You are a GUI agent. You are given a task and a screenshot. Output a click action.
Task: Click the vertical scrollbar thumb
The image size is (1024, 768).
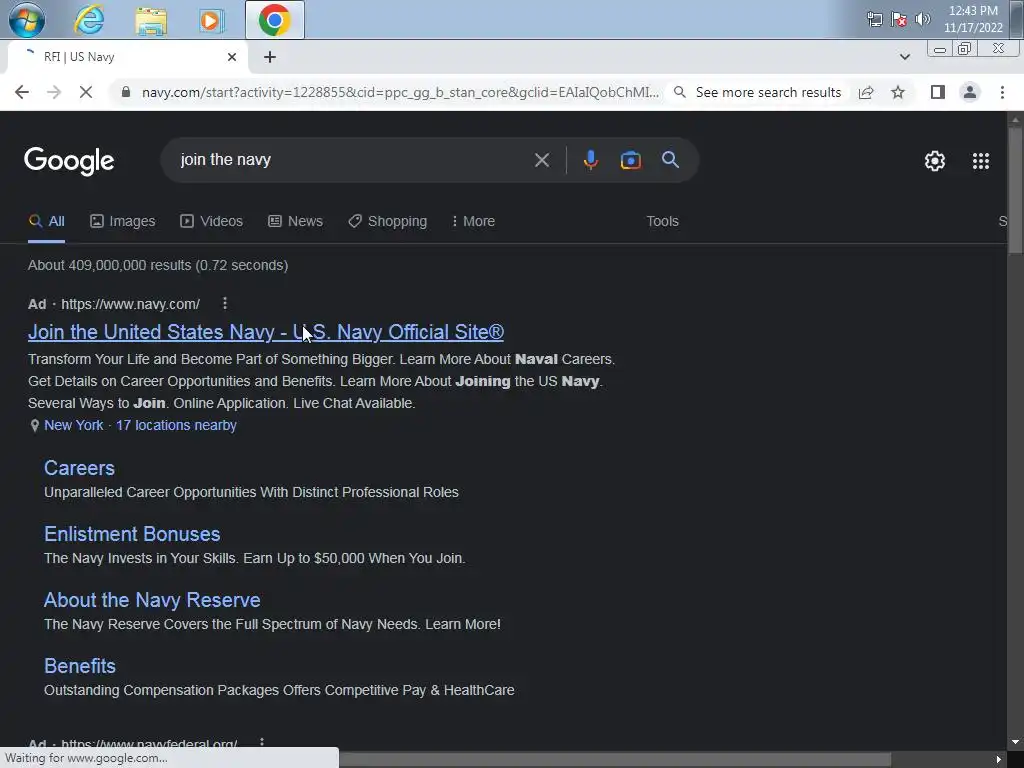(1015, 191)
